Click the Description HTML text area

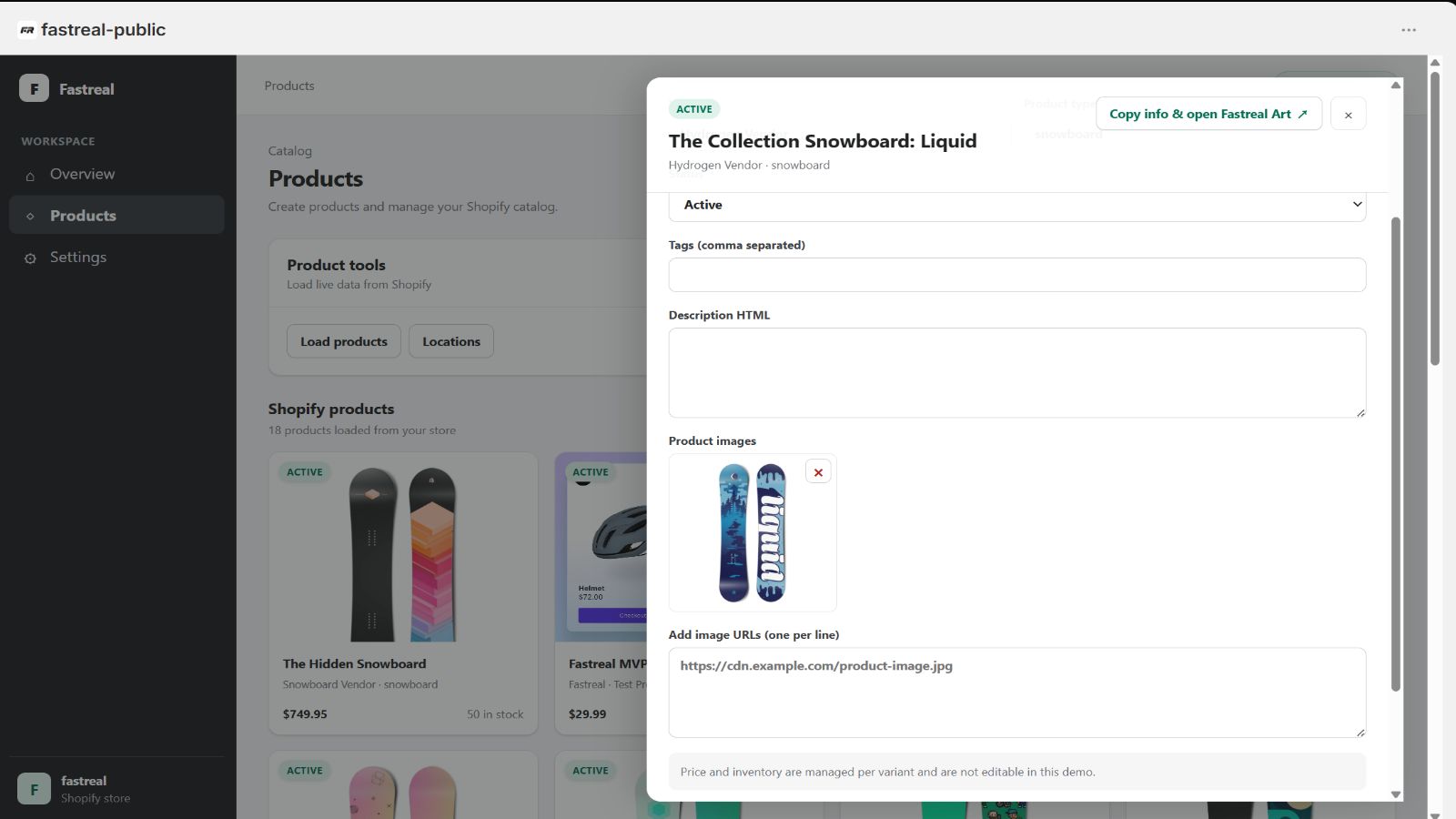(1016, 373)
